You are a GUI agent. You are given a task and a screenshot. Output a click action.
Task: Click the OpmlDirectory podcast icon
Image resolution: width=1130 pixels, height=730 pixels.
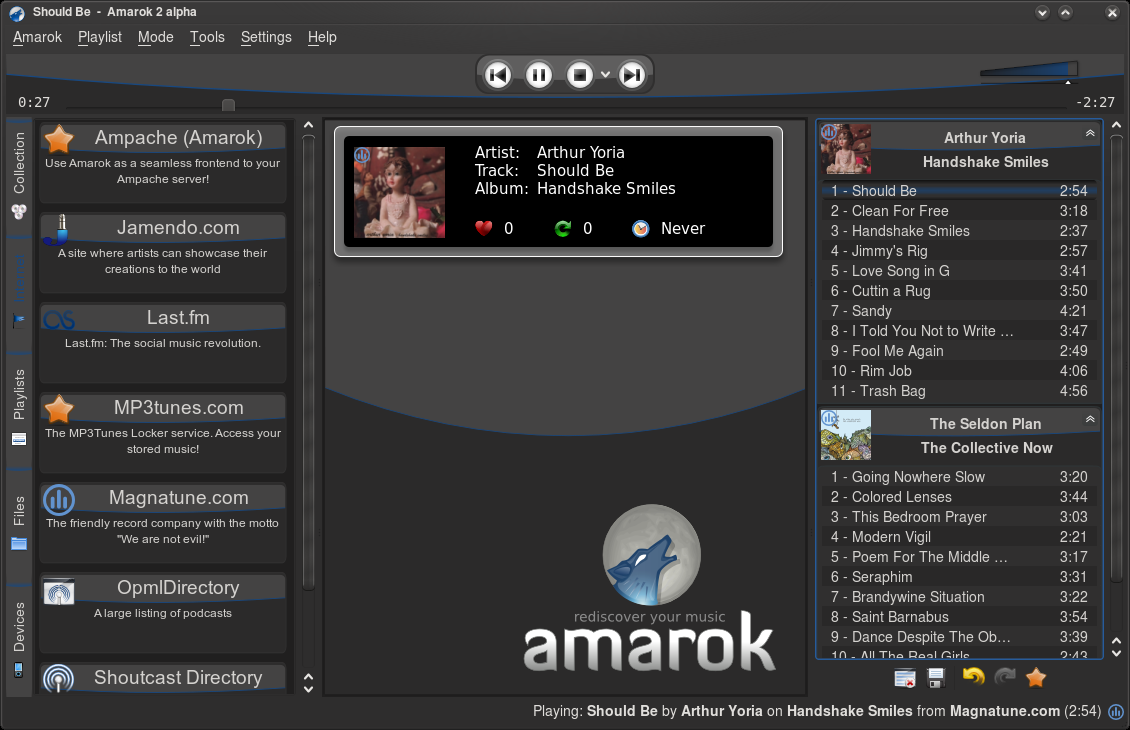(59, 591)
